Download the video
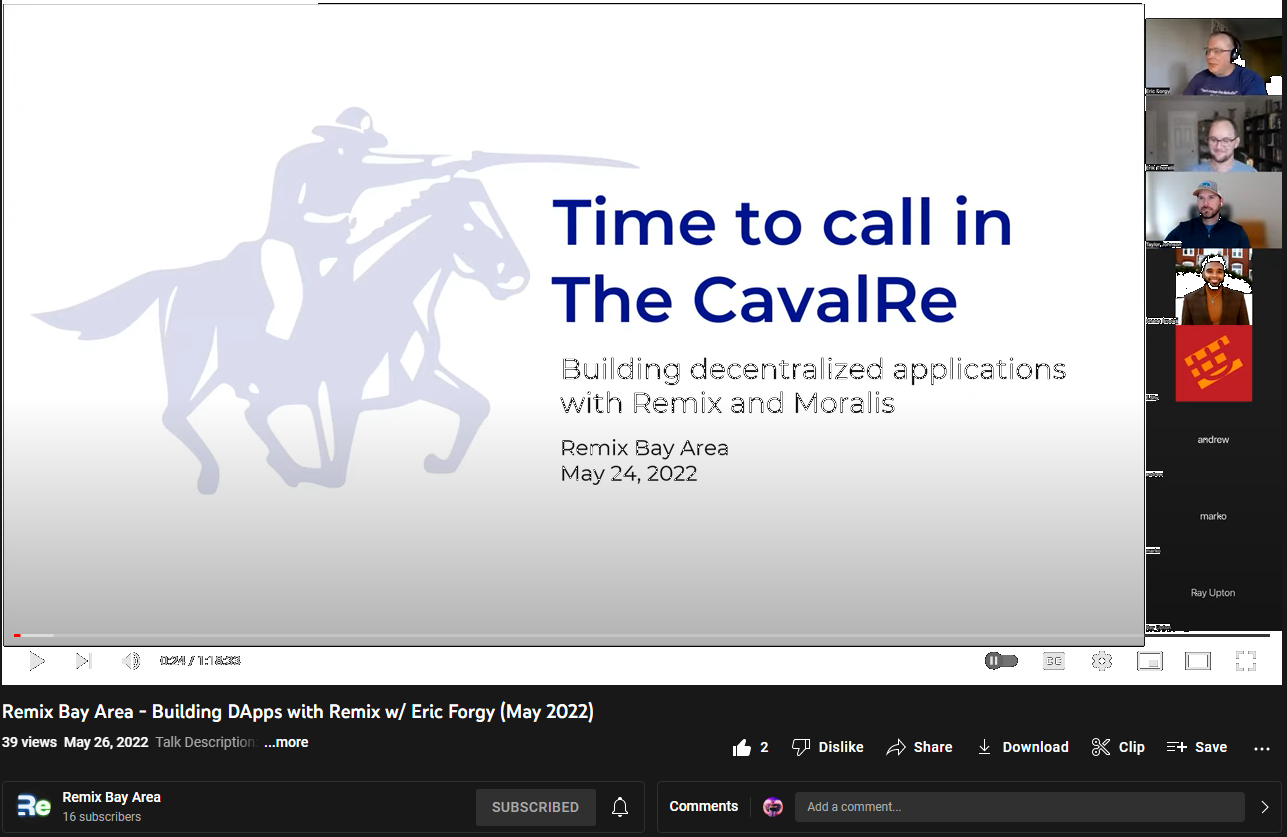1287x837 pixels. pos(1022,747)
